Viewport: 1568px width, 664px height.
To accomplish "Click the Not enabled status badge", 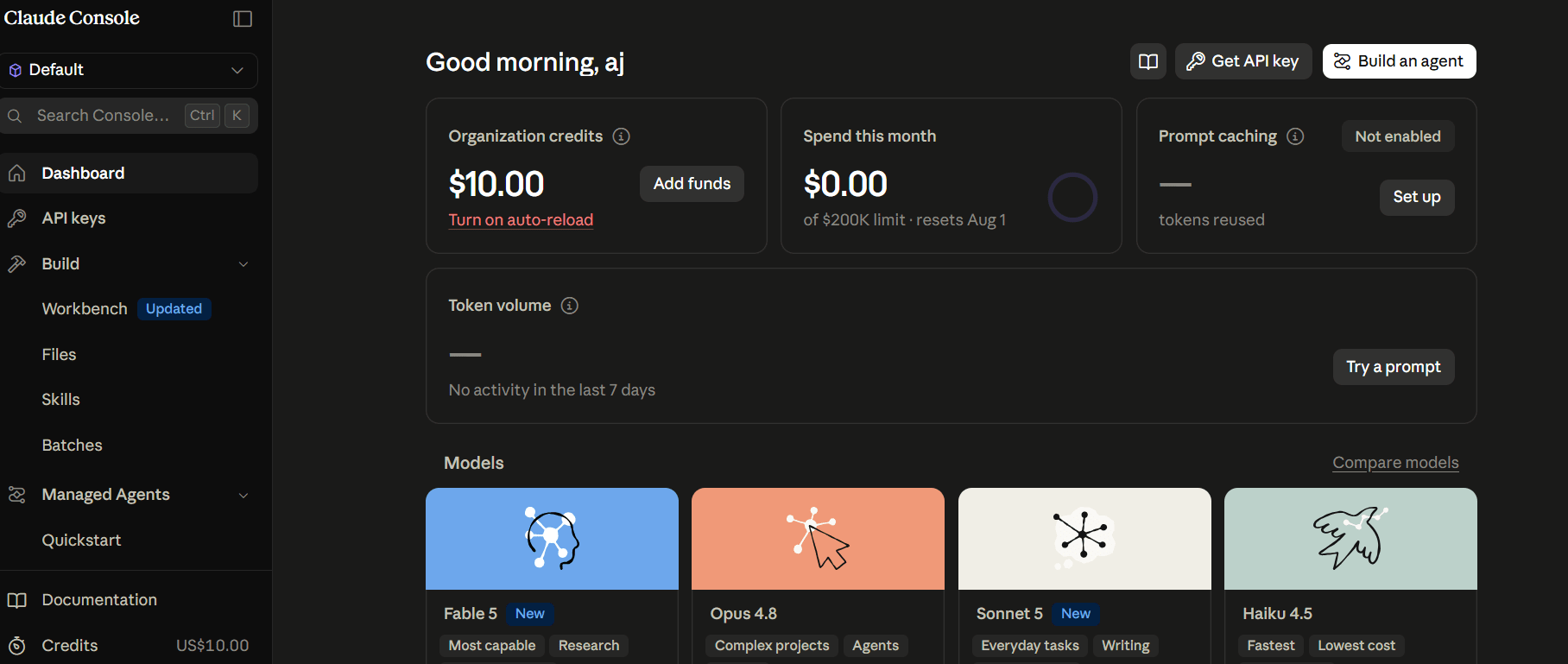I will coord(1398,136).
